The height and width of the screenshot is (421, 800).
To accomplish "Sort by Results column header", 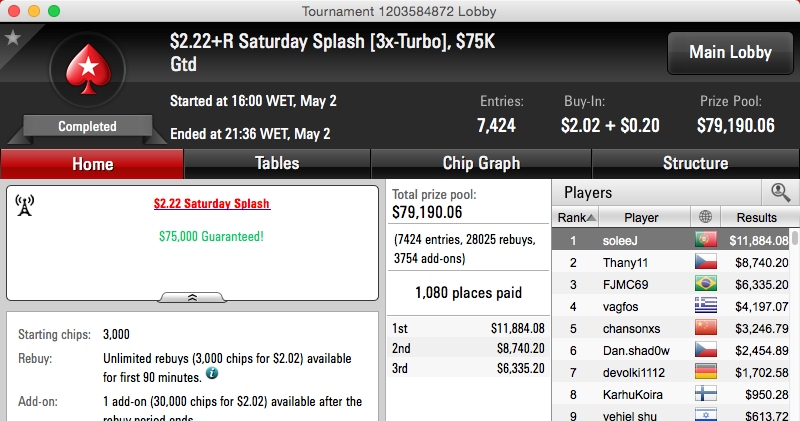I will 757,217.
